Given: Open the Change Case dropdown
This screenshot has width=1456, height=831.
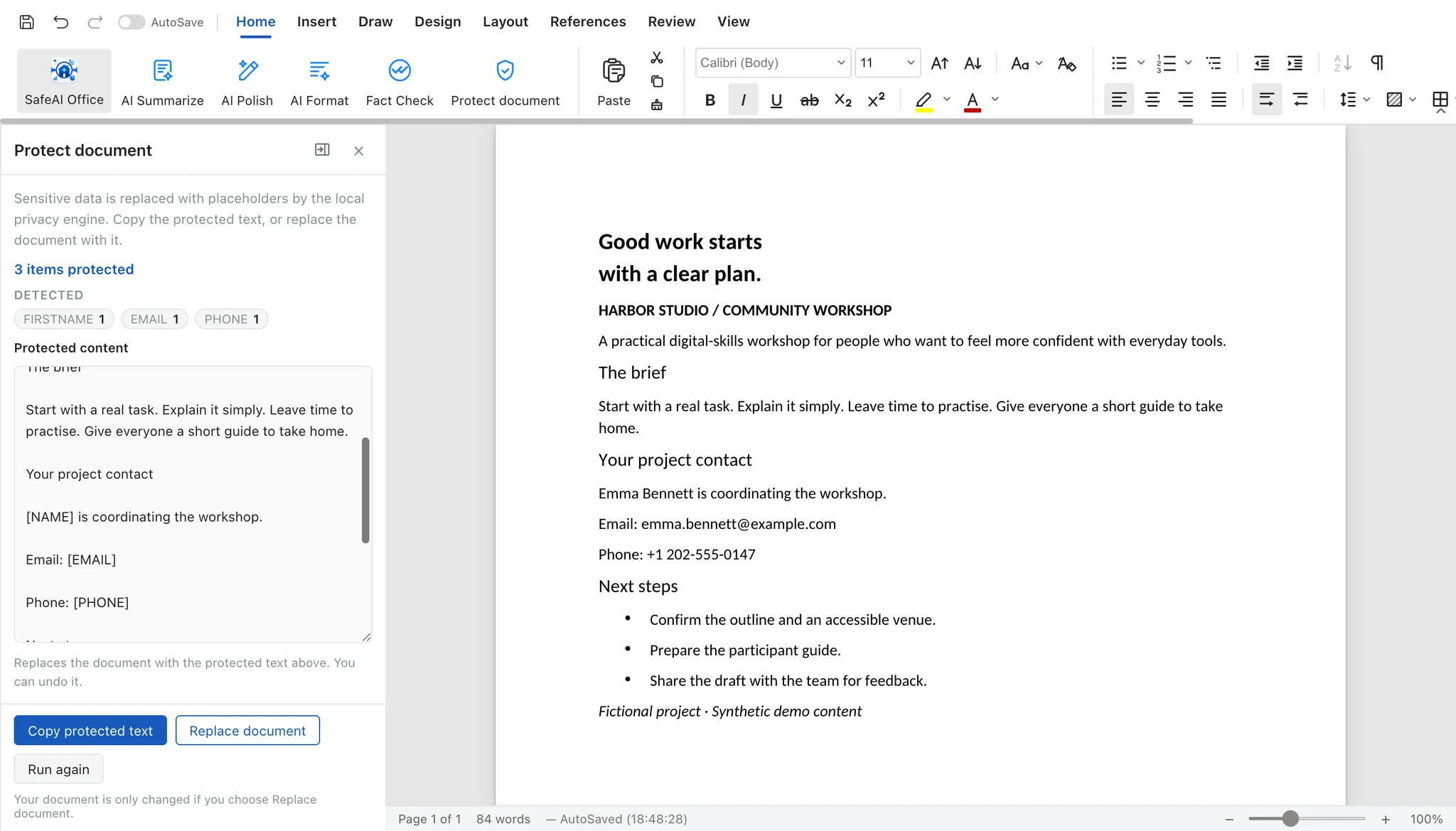Looking at the screenshot, I should (1026, 63).
